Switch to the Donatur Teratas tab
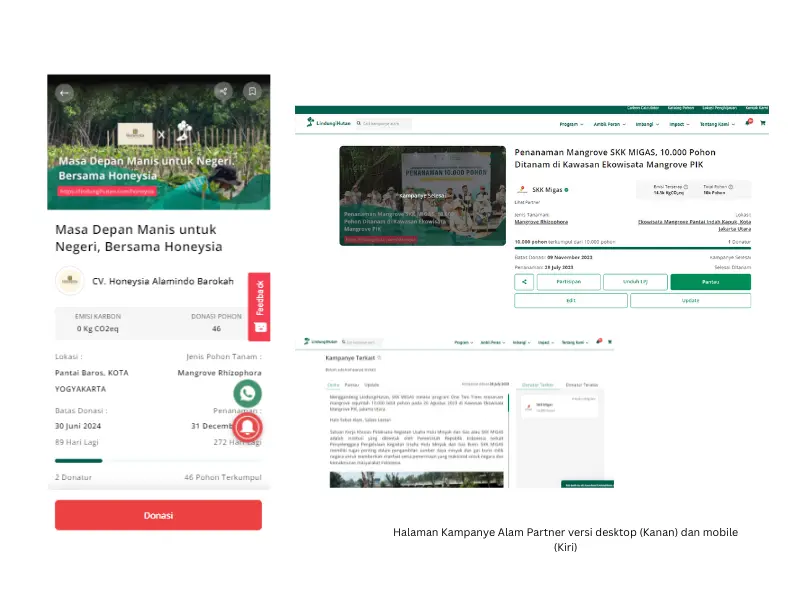The image size is (800, 600). [582, 385]
